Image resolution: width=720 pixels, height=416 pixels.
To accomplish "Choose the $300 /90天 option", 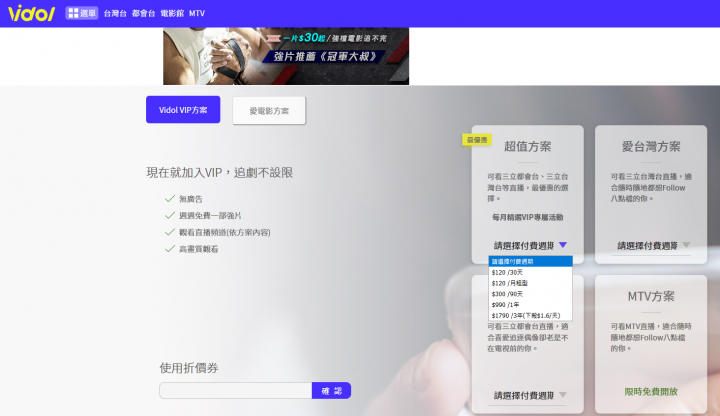I will [x=530, y=294].
